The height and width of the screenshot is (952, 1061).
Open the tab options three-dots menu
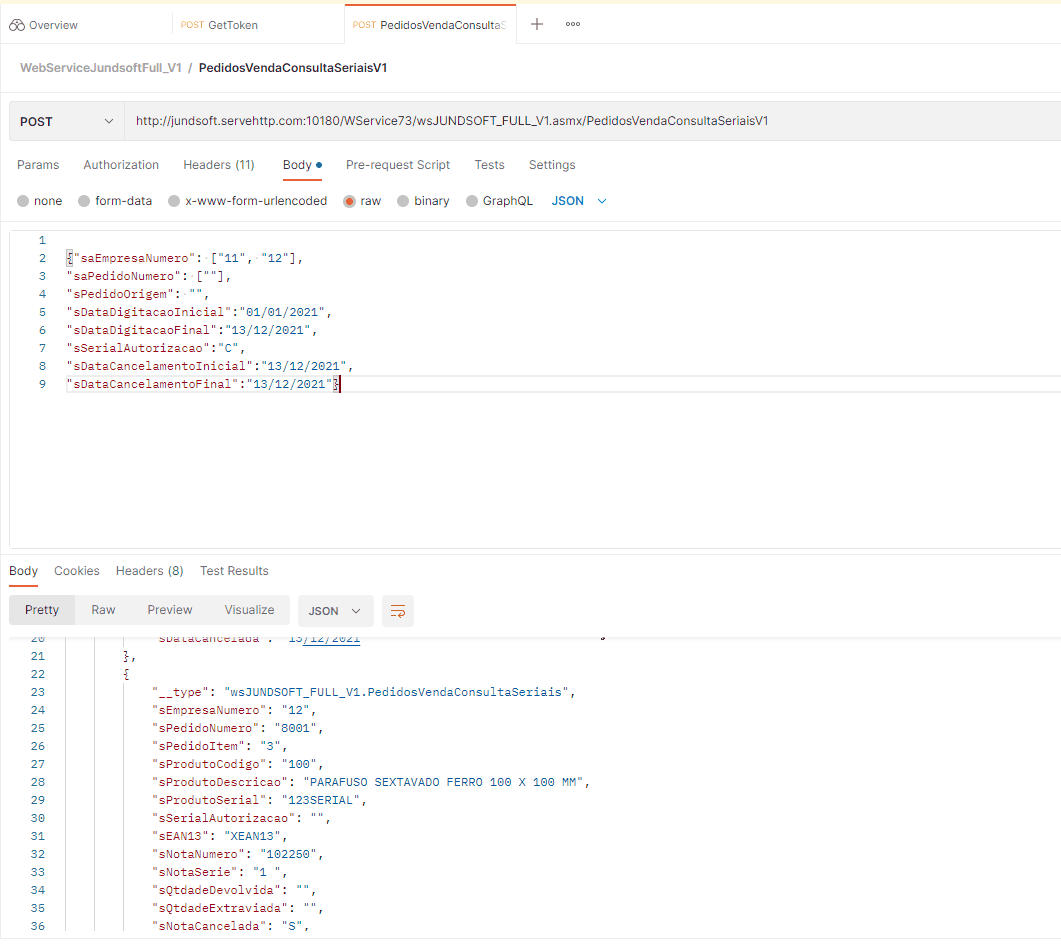573,24
